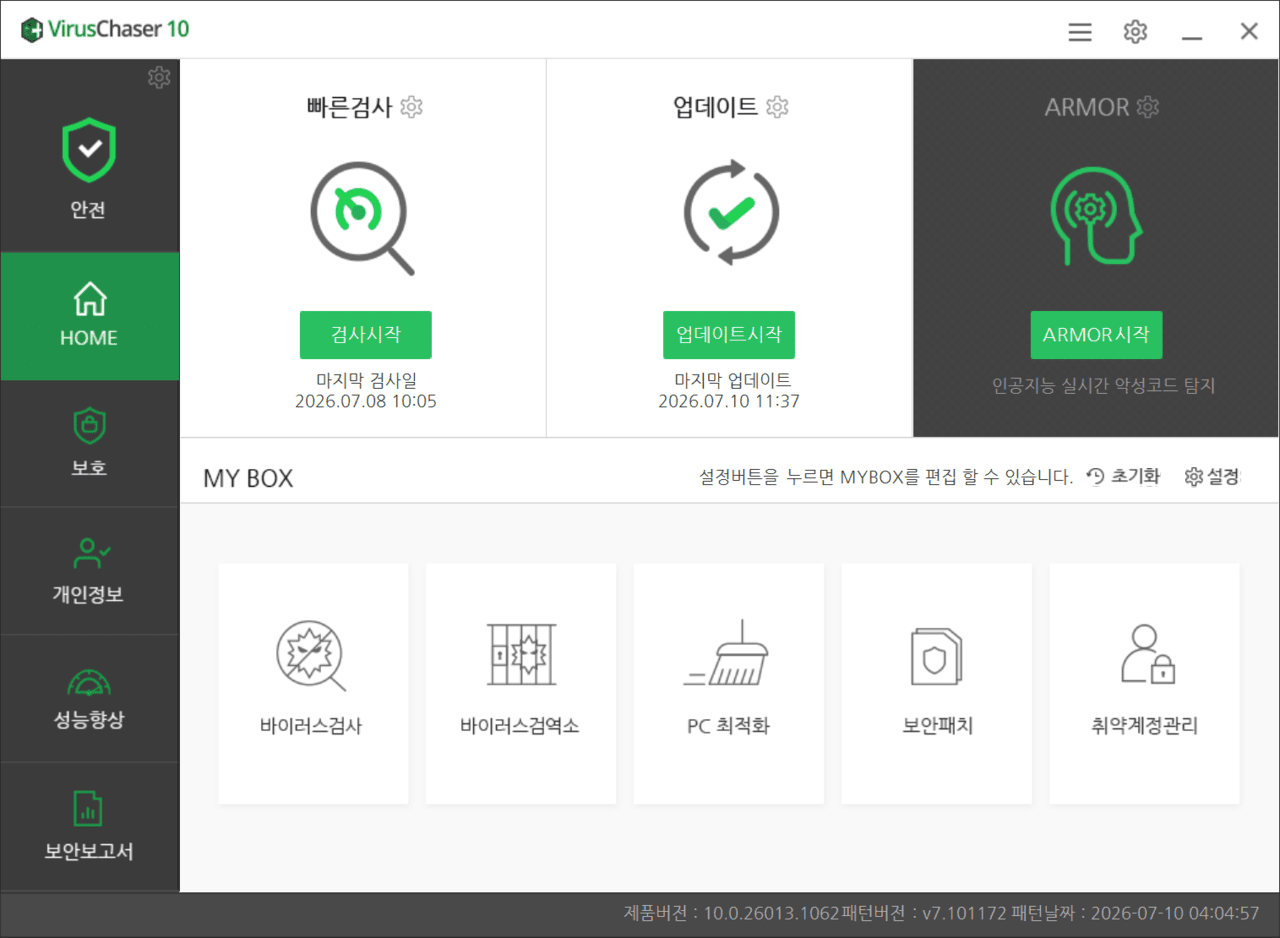Click 인공지능 실시간 악성코드 탐지 text
The image size is (1280, 938).
[1104, 385]
